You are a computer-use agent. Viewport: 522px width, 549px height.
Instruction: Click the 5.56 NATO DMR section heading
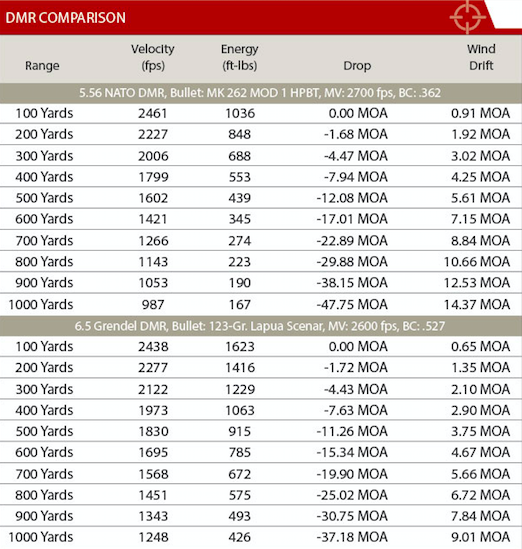(260, 93)
